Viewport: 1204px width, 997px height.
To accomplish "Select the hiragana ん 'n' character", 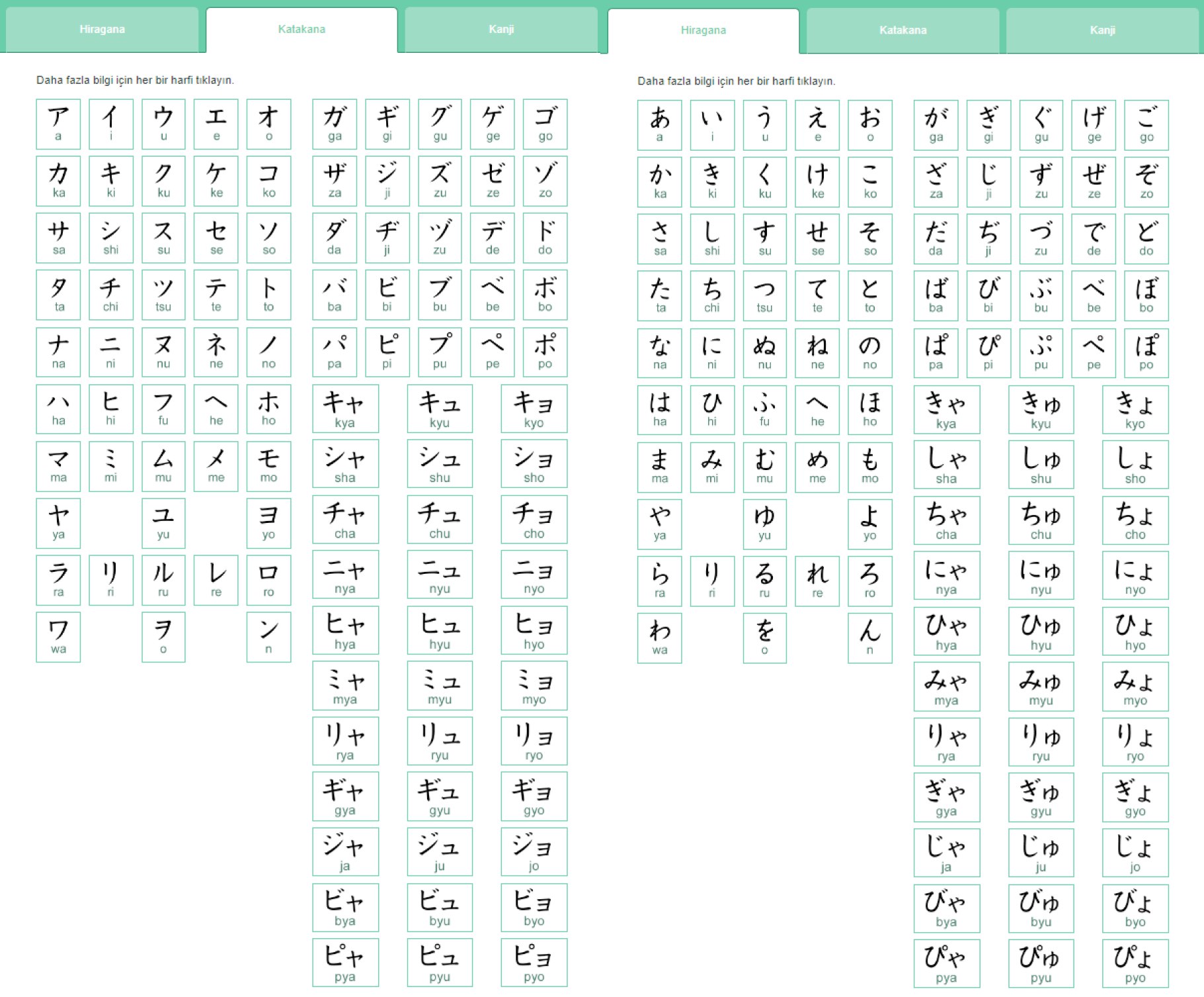I will (x=869, y=638).
